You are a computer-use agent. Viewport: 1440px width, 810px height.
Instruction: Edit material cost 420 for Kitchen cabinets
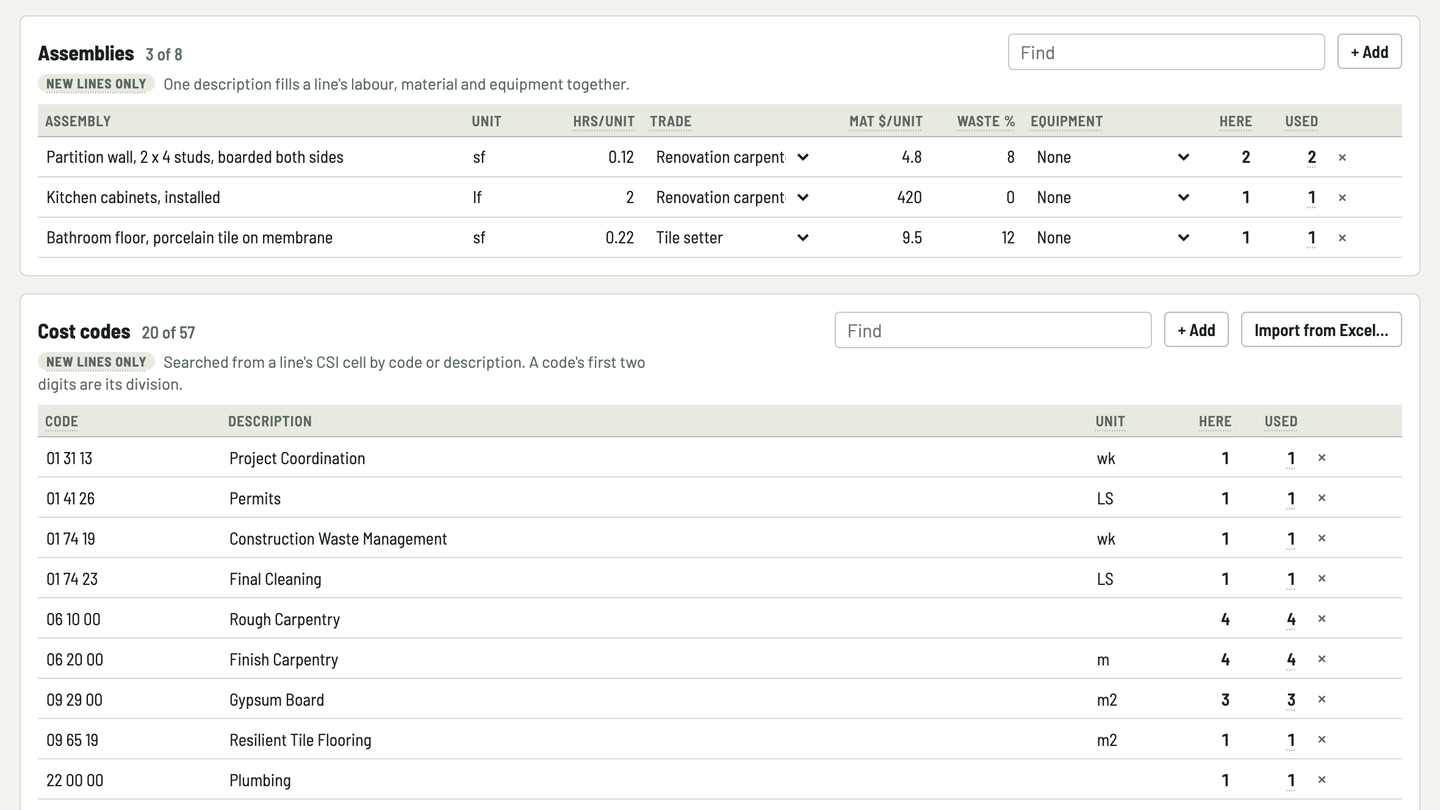click(x=887, y=197)
